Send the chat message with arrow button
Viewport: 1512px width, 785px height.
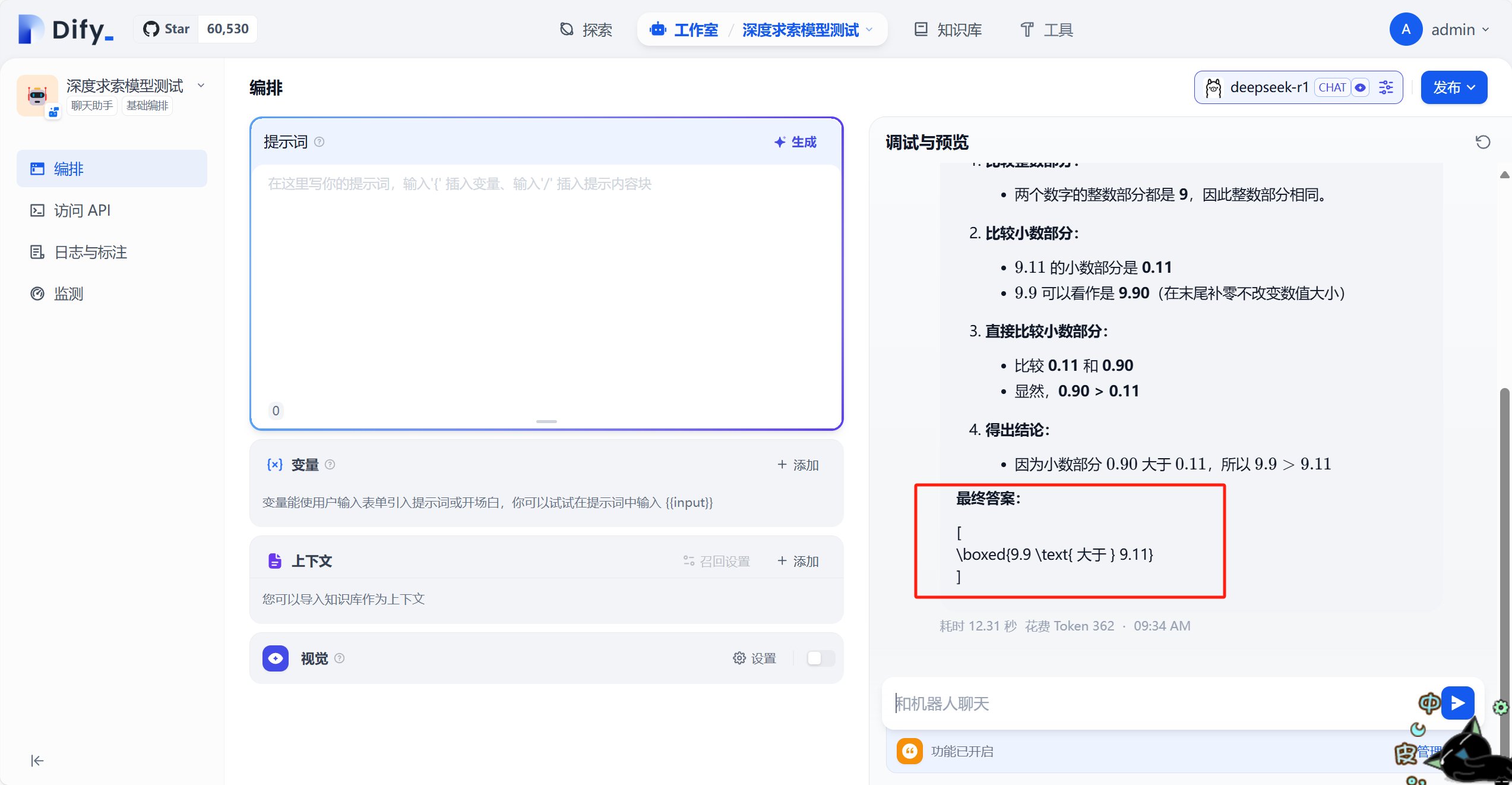(1457, 703)
